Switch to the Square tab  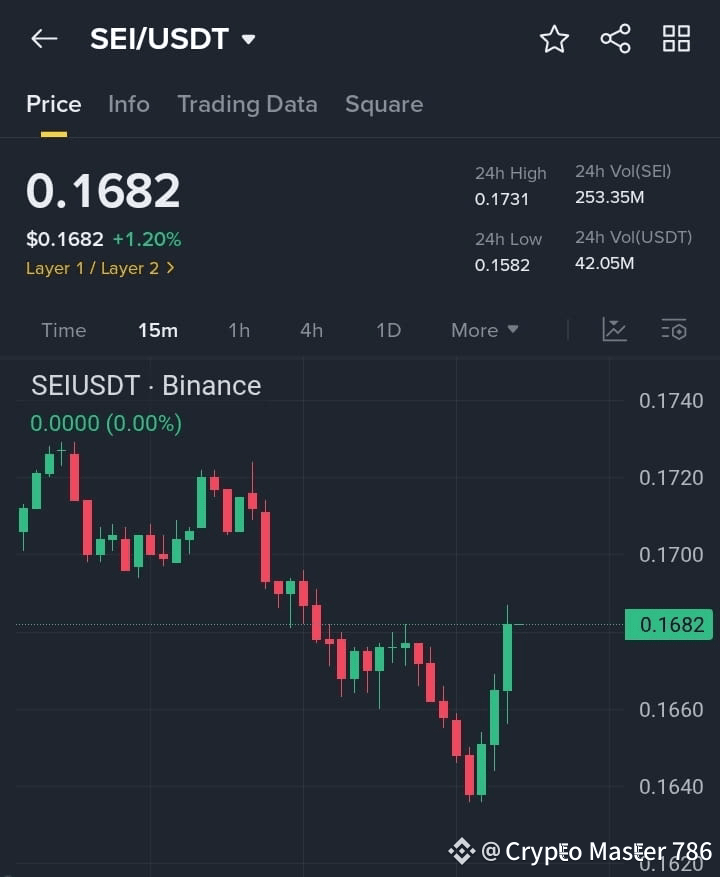384,104
